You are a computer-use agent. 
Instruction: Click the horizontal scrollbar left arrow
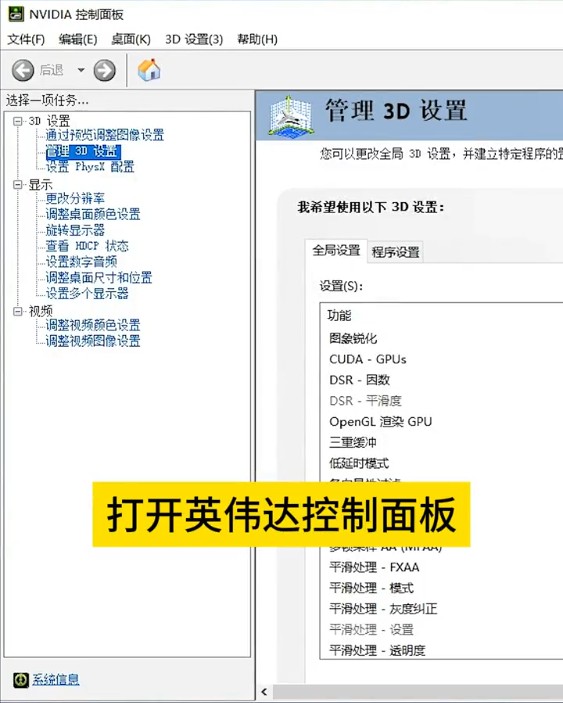click(264, 691)
